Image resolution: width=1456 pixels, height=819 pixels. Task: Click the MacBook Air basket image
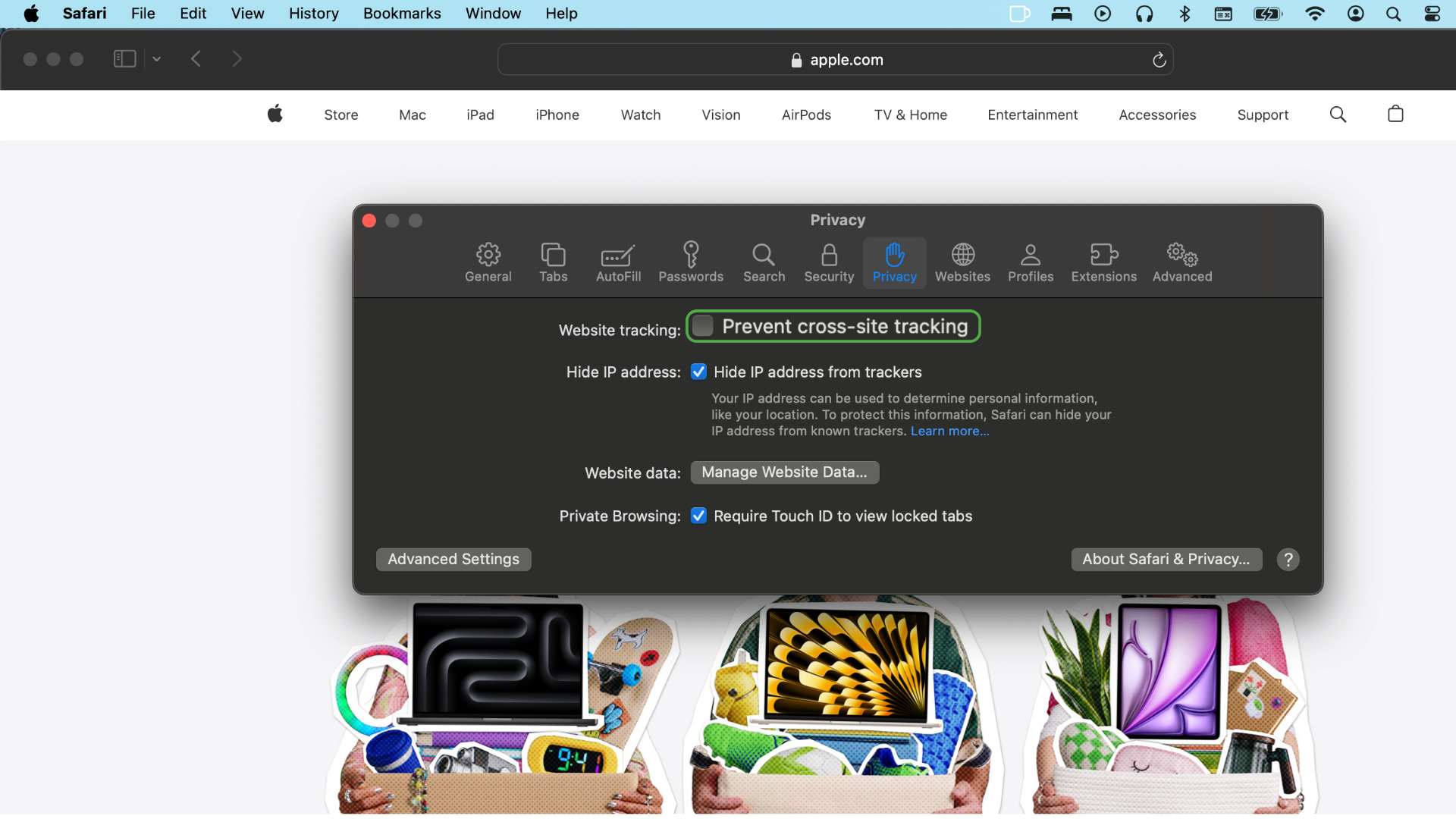point(846,705)
